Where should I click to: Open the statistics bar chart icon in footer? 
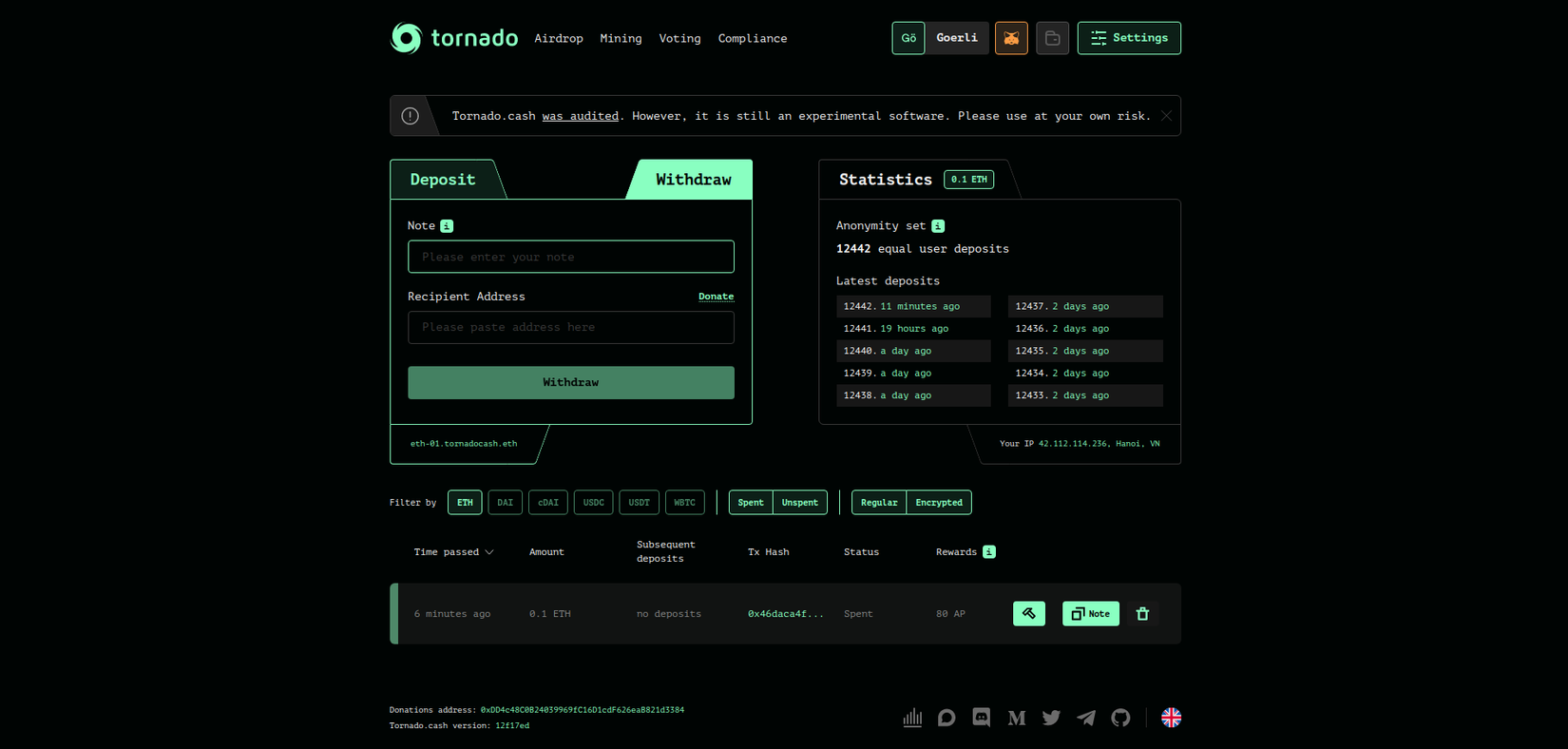[912, 718]
